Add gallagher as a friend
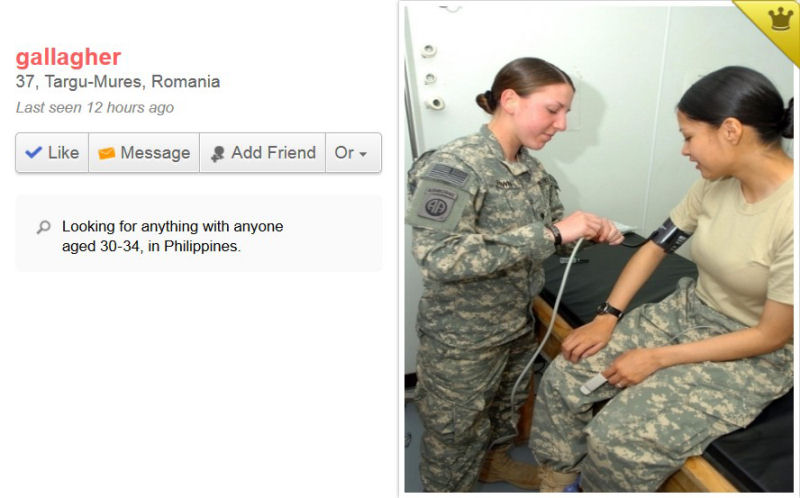Screen dimensions: 800x498 click(262, 153)
